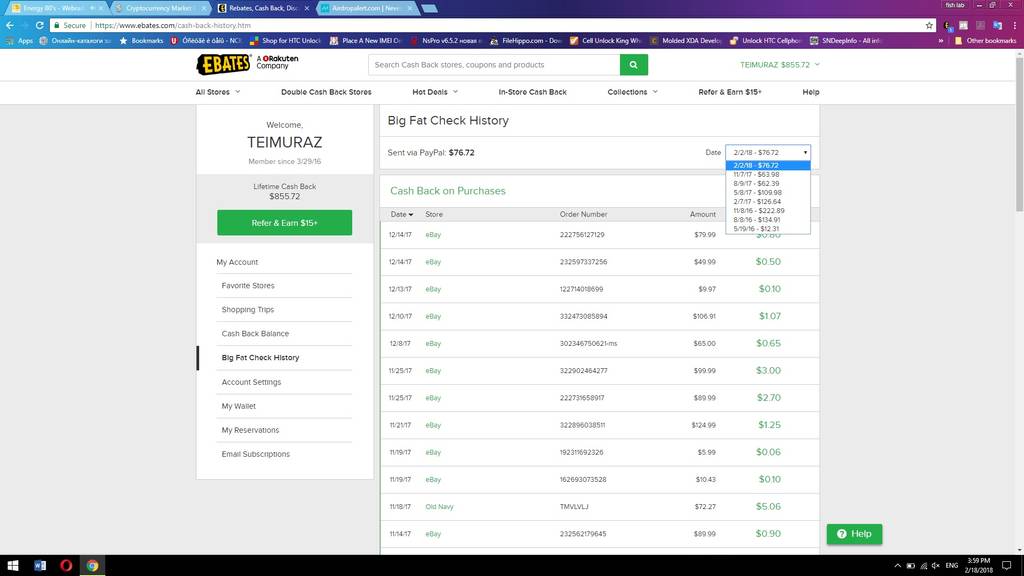Open the Other bookmarks folder
This screenshot has height=576, width=1024.
click(x=985, y=40)
